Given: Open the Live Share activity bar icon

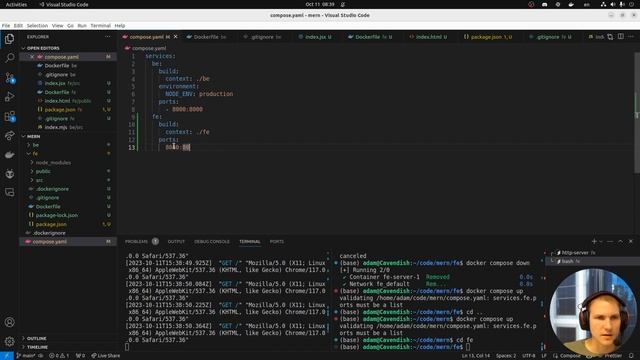Looking at the screenshot, I should point(9,135).
